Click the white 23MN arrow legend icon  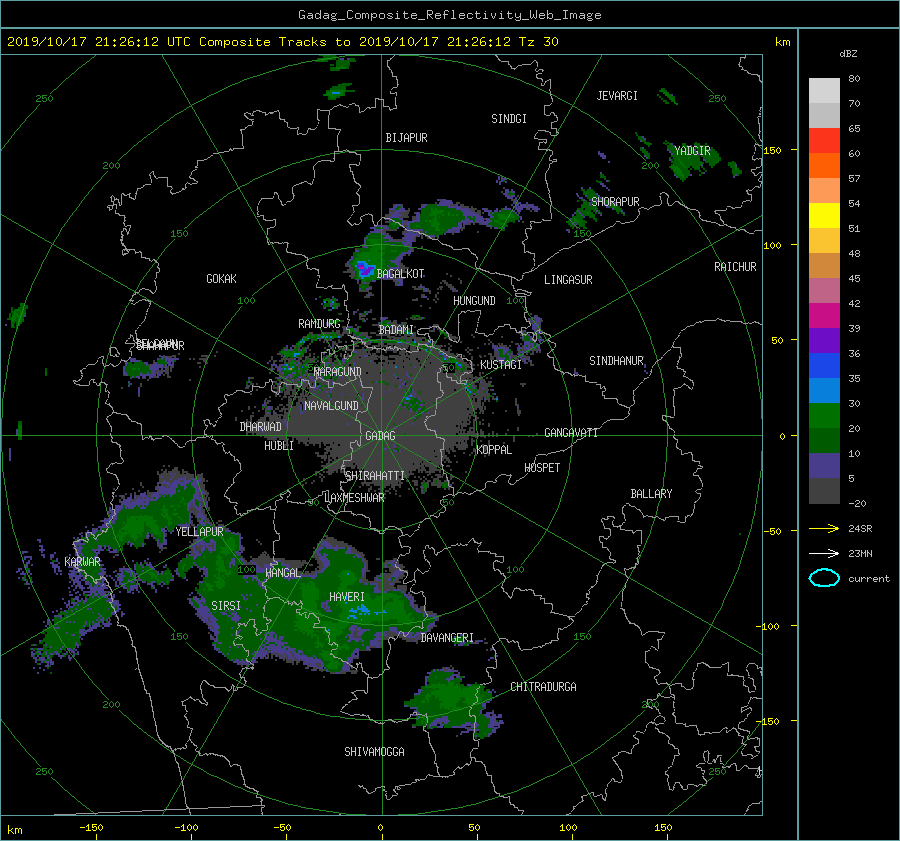coord(824,553)
